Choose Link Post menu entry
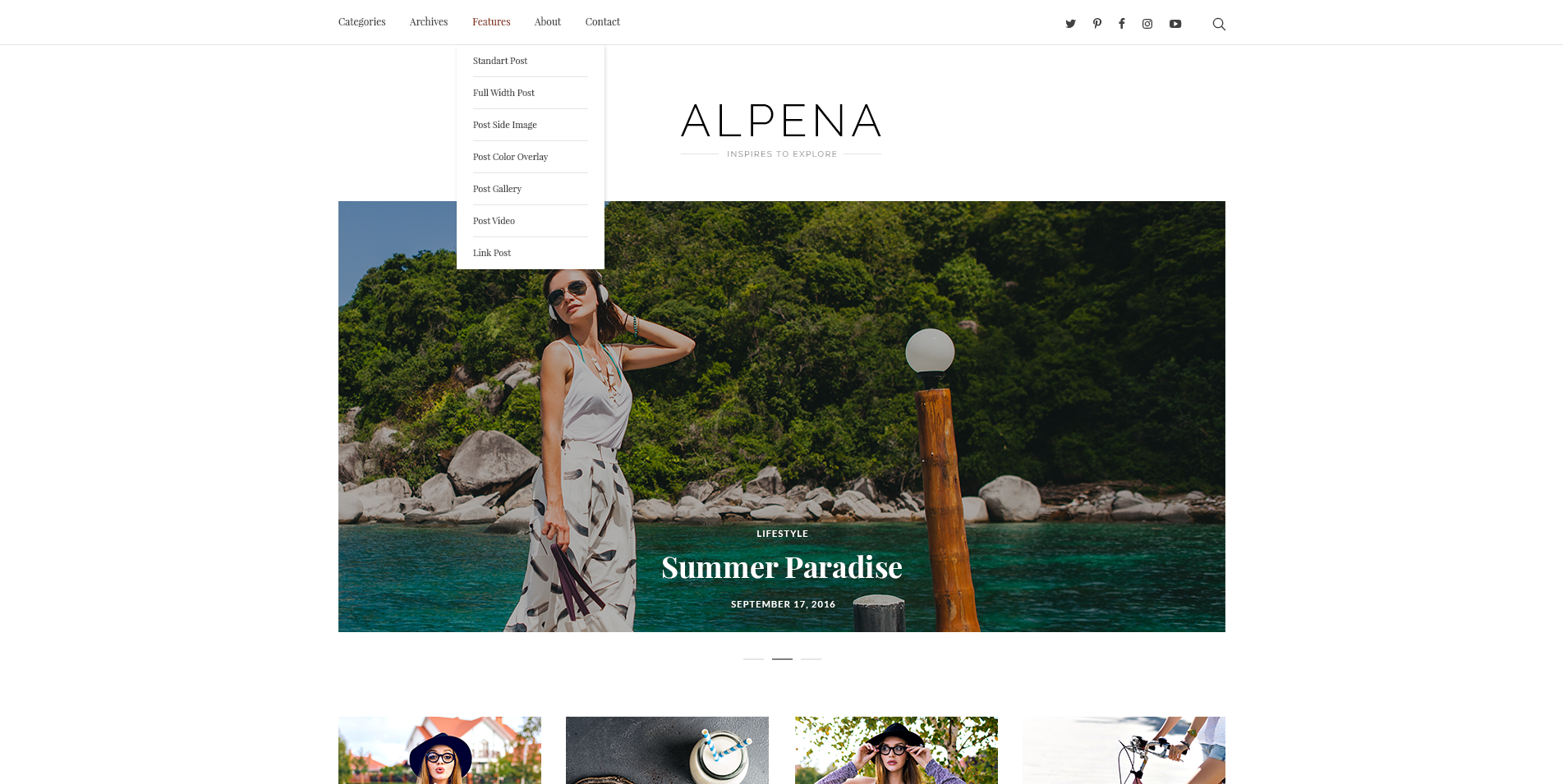Viewport: 1563px width, 784px height. (x=492, y=253)
